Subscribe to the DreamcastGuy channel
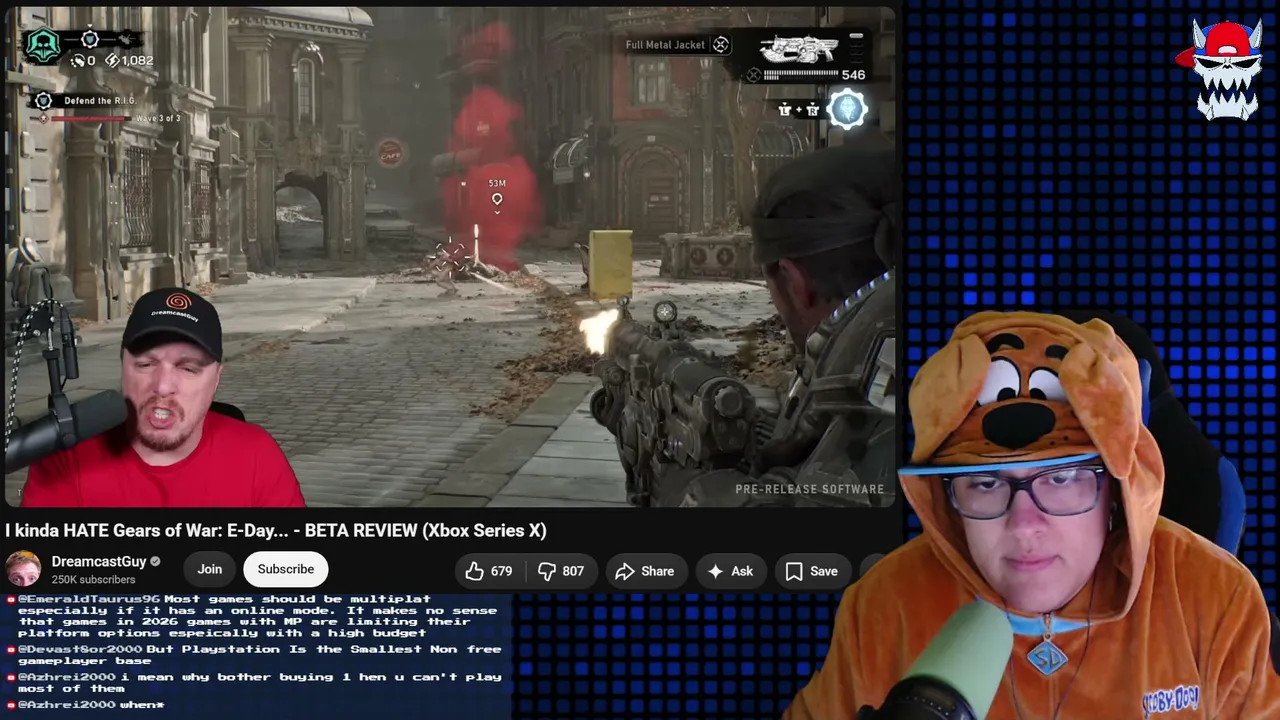 click(x=286, y=569)
